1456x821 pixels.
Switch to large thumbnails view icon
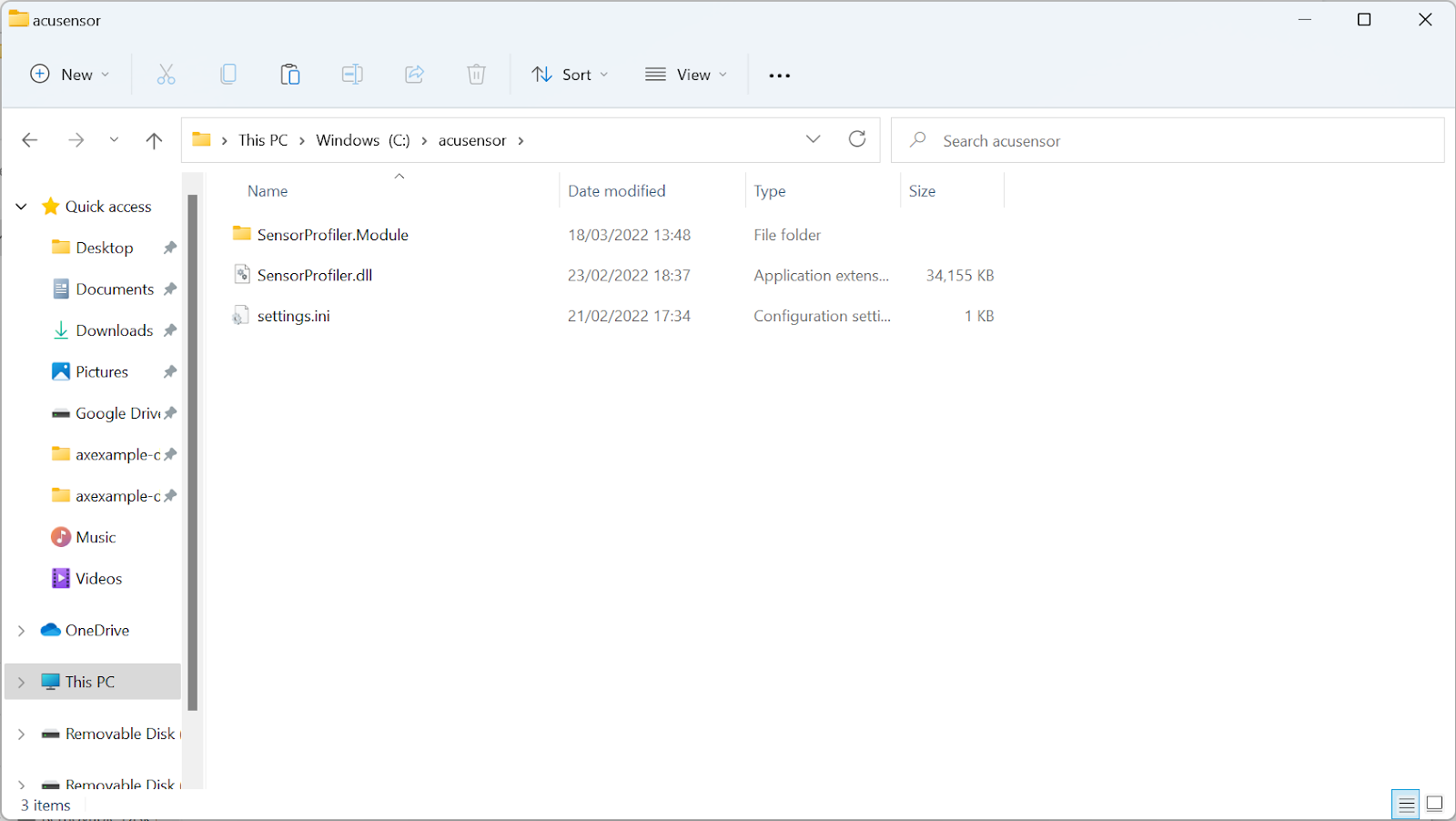(x=1435, y=804)
